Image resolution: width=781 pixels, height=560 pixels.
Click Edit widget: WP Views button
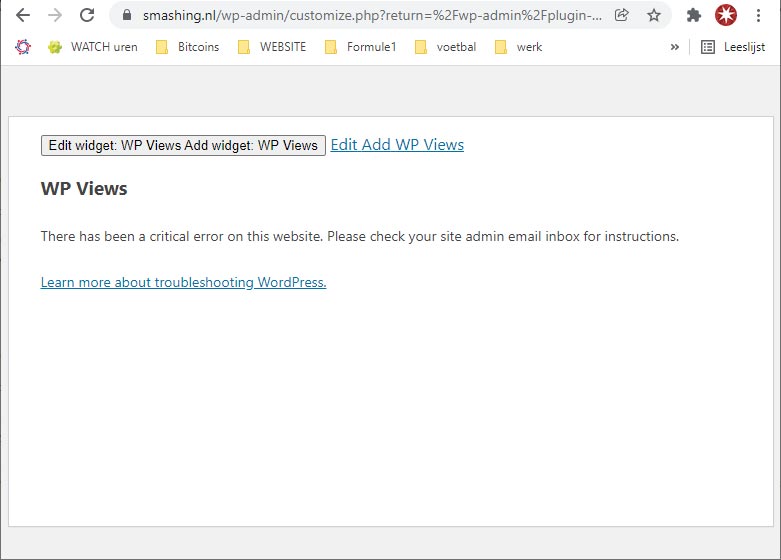point(183,145)
